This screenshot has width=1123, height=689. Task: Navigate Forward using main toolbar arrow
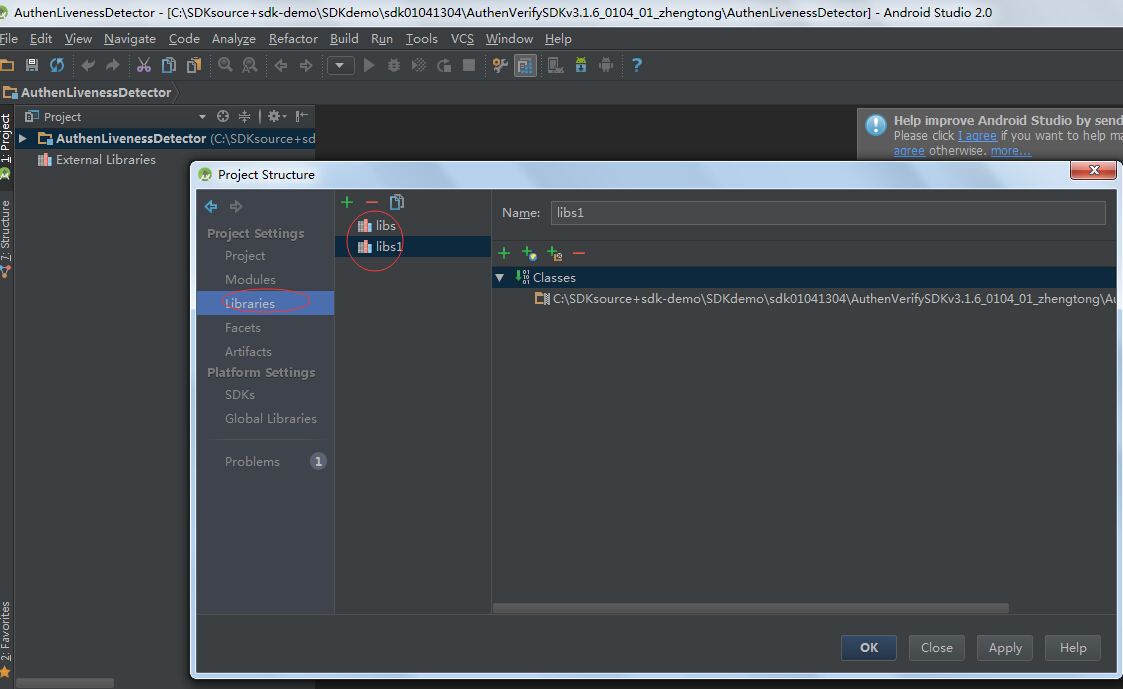[306, 65]
